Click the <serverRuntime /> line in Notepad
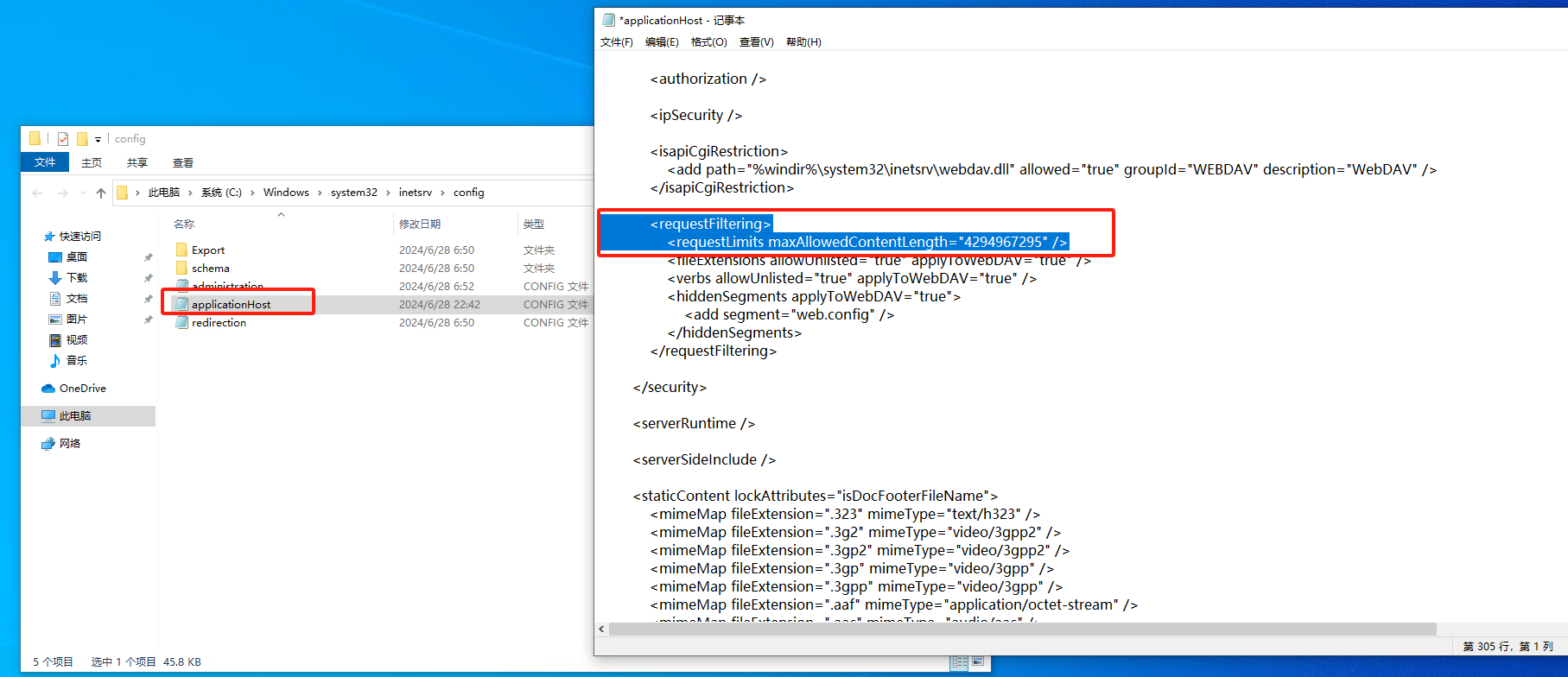Viewport: 1568px width, 677px height. pos(694,423)
